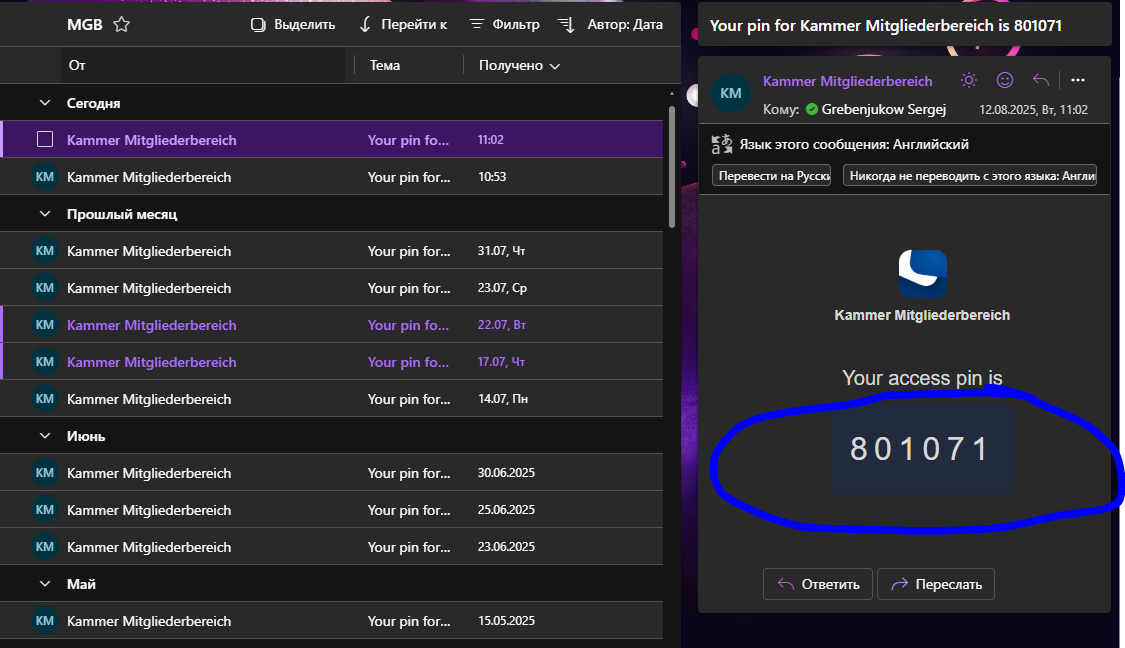This screenshot has height=648, width=1125.
Task: Click the KM avatar of the 25.06.2025 email
Action: (44, 510)
